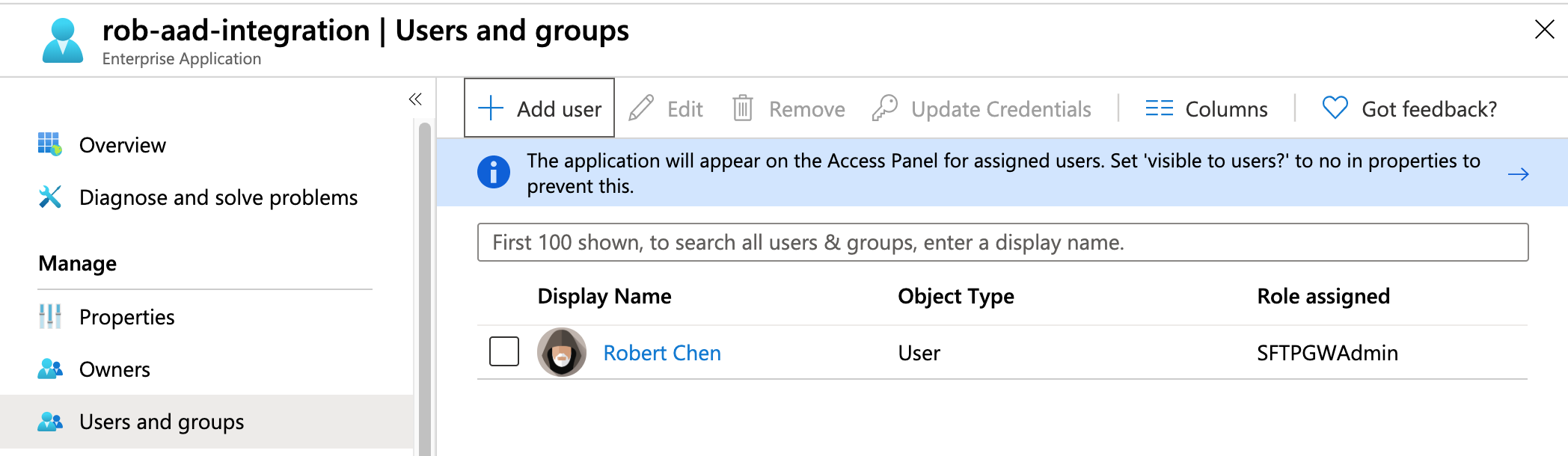The width and height of the screenshot is (1568, 456).
Task: Click the Got feedback heart icon
Action: pyautogui.click(x=1335, y=108)
